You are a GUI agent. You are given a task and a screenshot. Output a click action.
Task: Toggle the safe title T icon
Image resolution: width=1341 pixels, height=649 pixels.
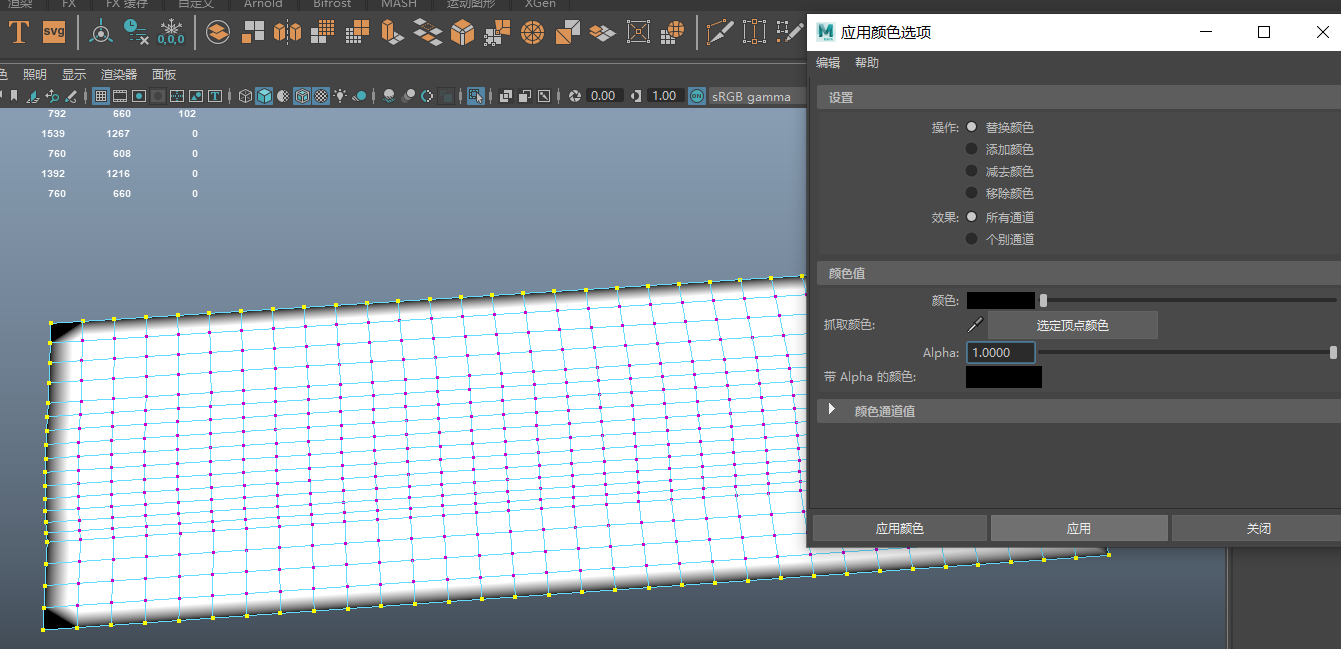click(x=215, y=96)
